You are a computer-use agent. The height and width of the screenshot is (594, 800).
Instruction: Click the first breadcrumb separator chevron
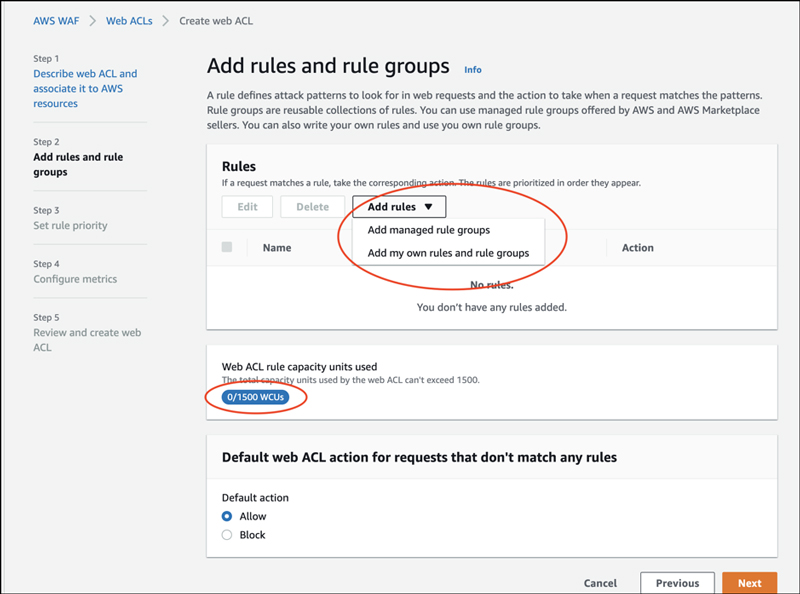coord(93,21)
